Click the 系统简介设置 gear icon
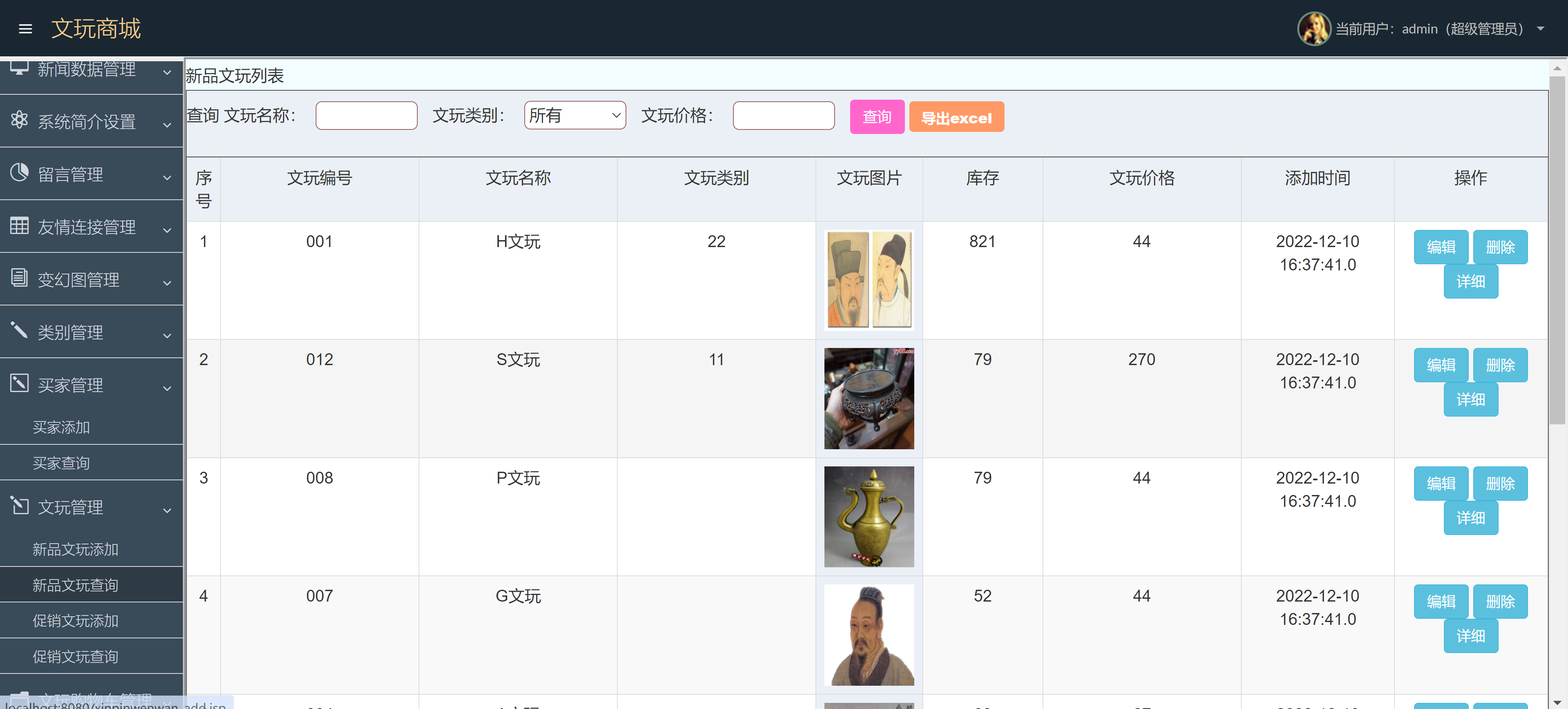Screen dimensions: 1568x709 point(19,120)
